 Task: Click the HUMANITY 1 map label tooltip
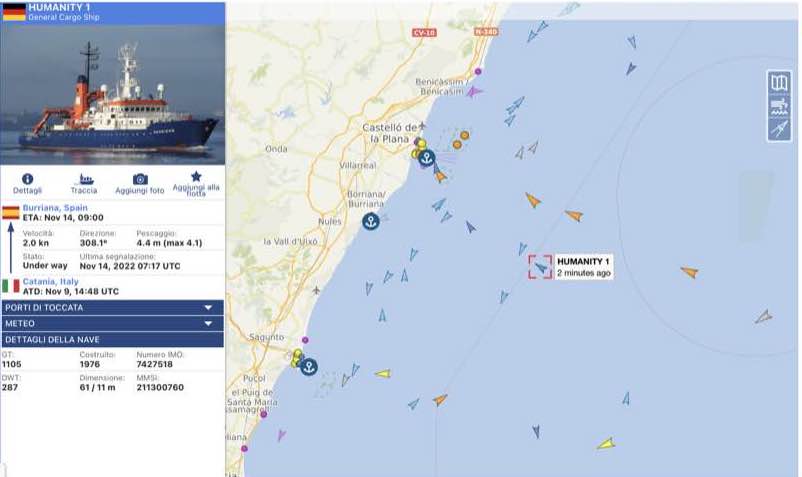(584, 267)
